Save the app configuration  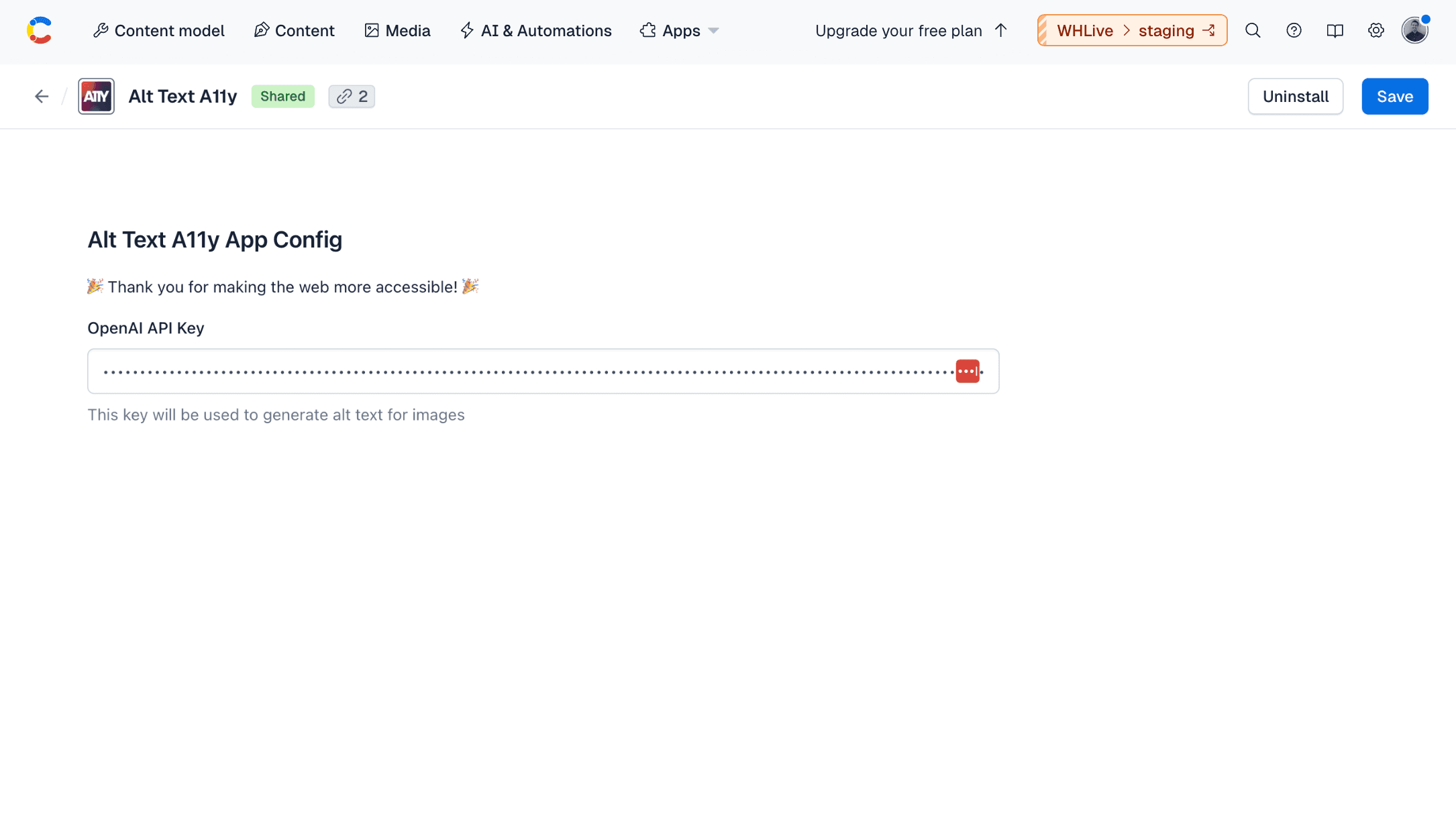coord(1395,97)
